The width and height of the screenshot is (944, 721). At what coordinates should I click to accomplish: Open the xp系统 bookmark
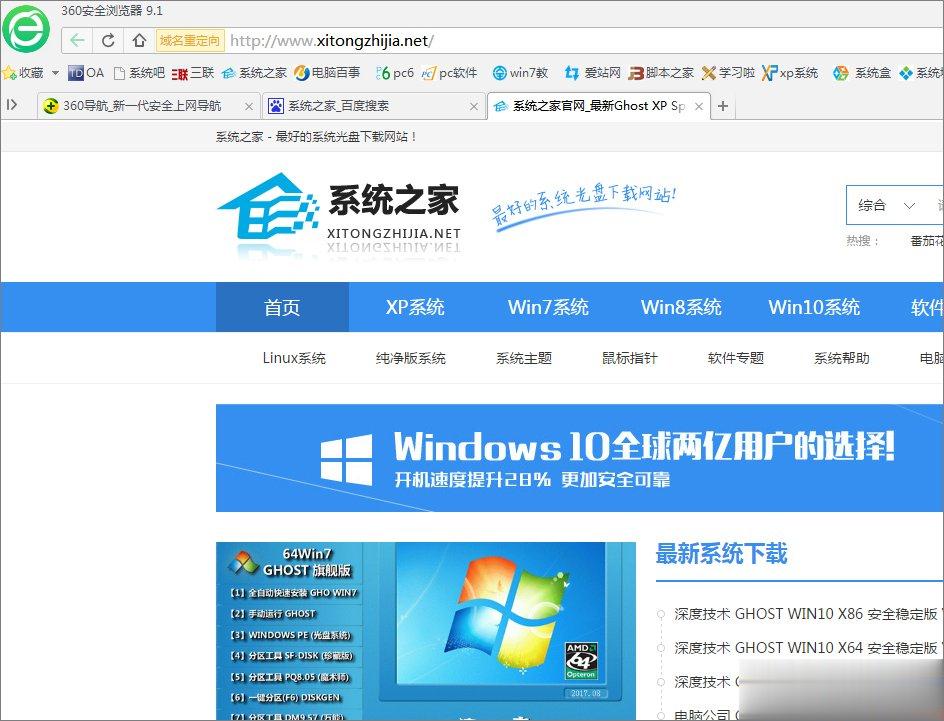[790, 73]
